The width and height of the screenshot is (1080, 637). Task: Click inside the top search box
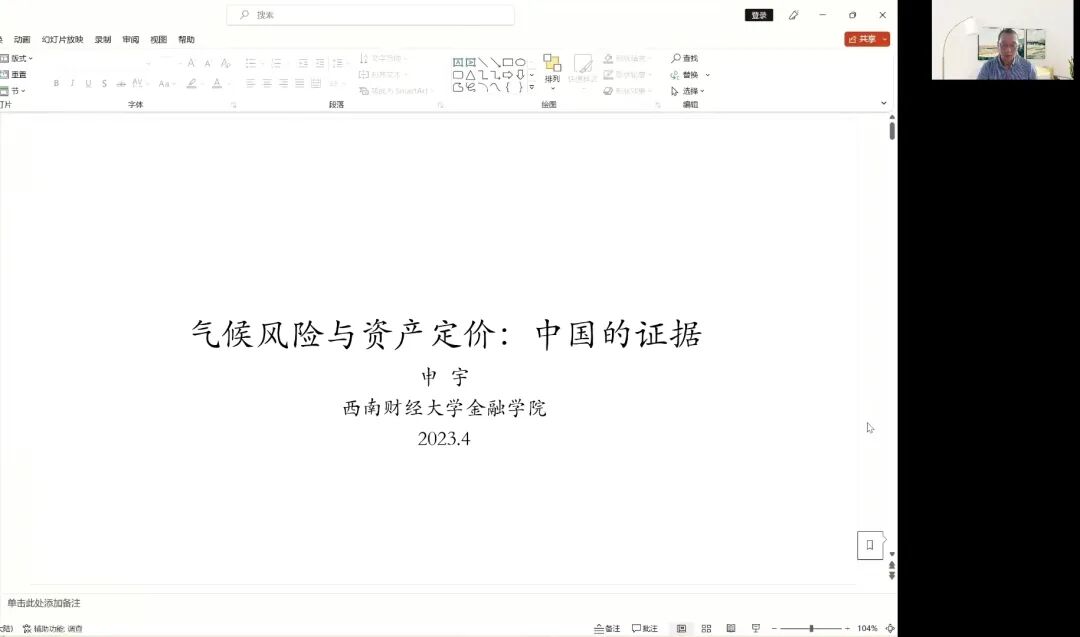(370, 15)
